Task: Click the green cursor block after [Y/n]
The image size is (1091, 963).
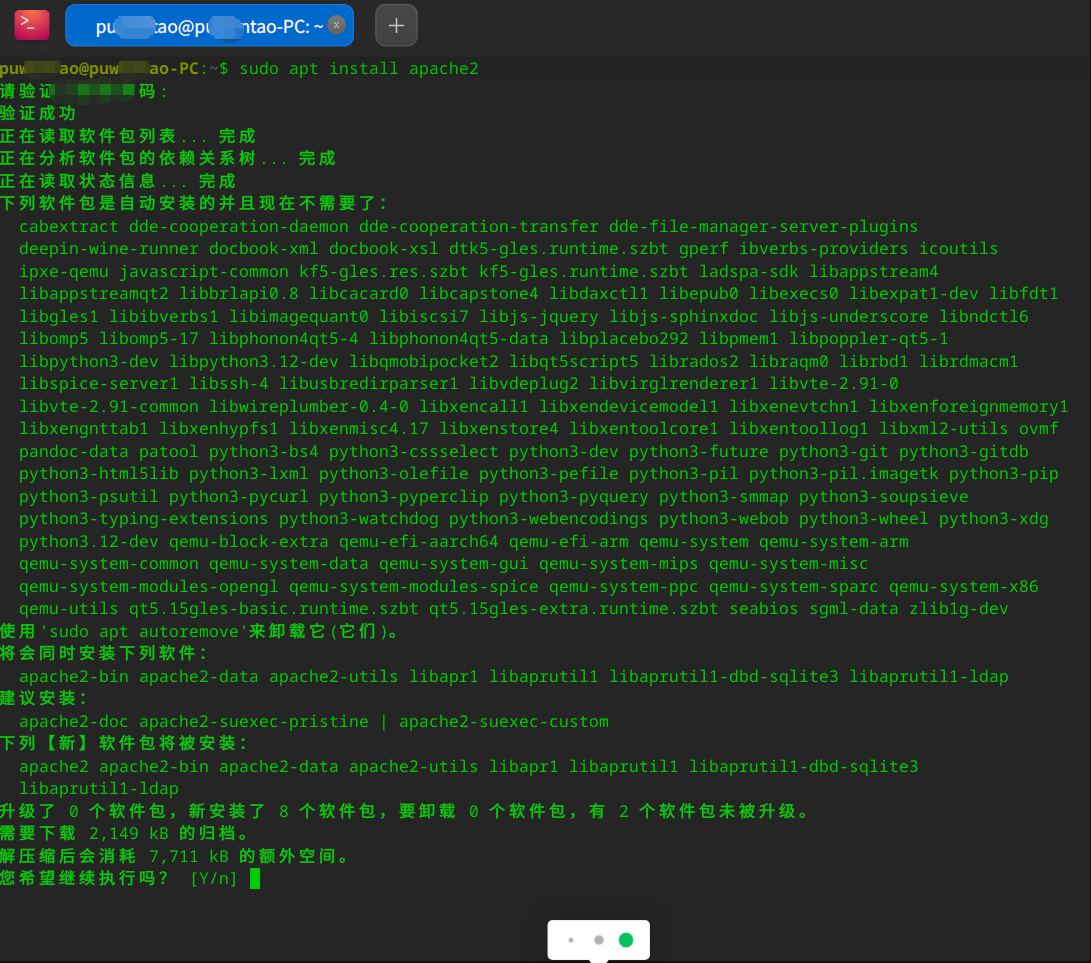Action: click(x=255, y=878)
